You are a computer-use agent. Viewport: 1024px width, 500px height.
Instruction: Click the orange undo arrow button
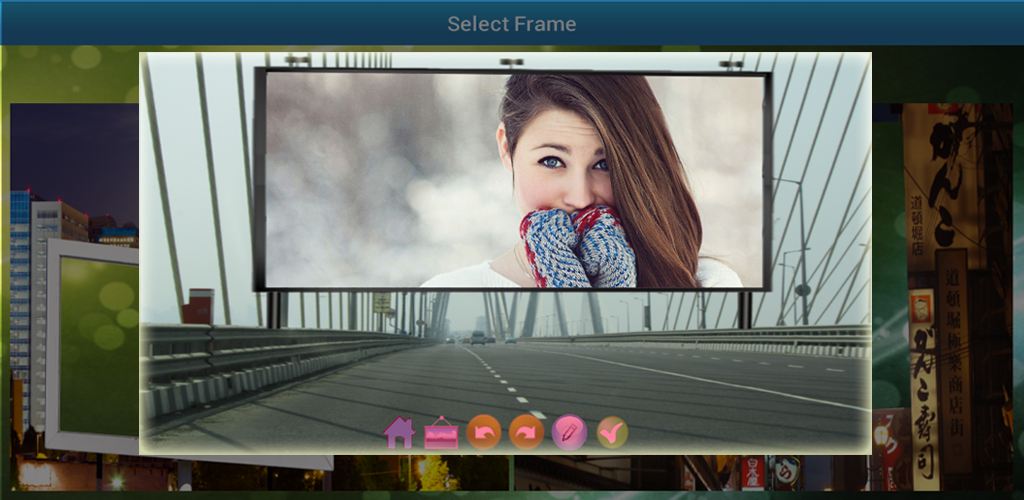coord(484,432)
